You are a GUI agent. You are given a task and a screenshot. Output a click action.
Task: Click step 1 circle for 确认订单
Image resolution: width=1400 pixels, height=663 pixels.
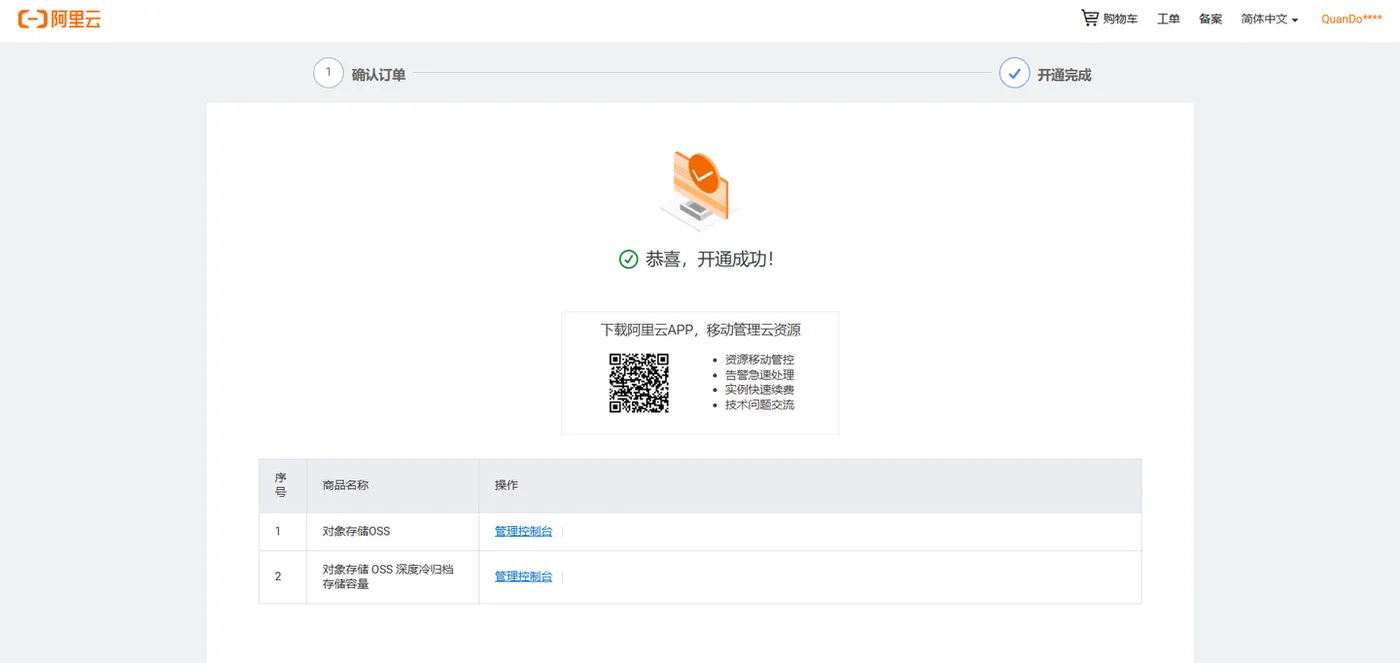point(328,73)
